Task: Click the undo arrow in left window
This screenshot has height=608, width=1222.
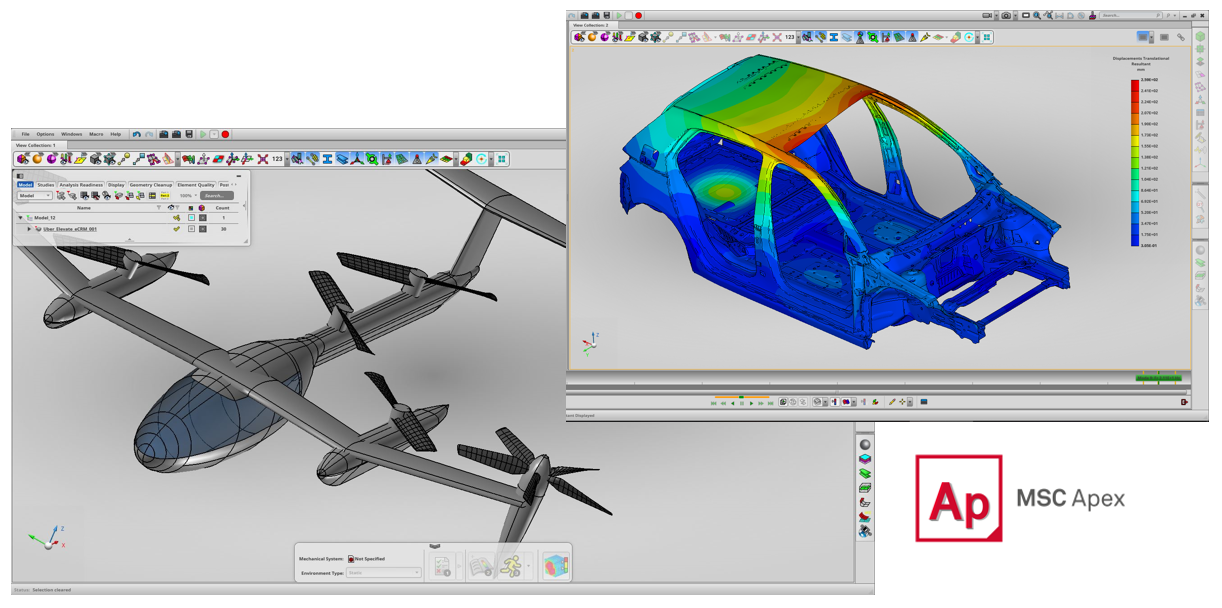Action: point(137,134)
